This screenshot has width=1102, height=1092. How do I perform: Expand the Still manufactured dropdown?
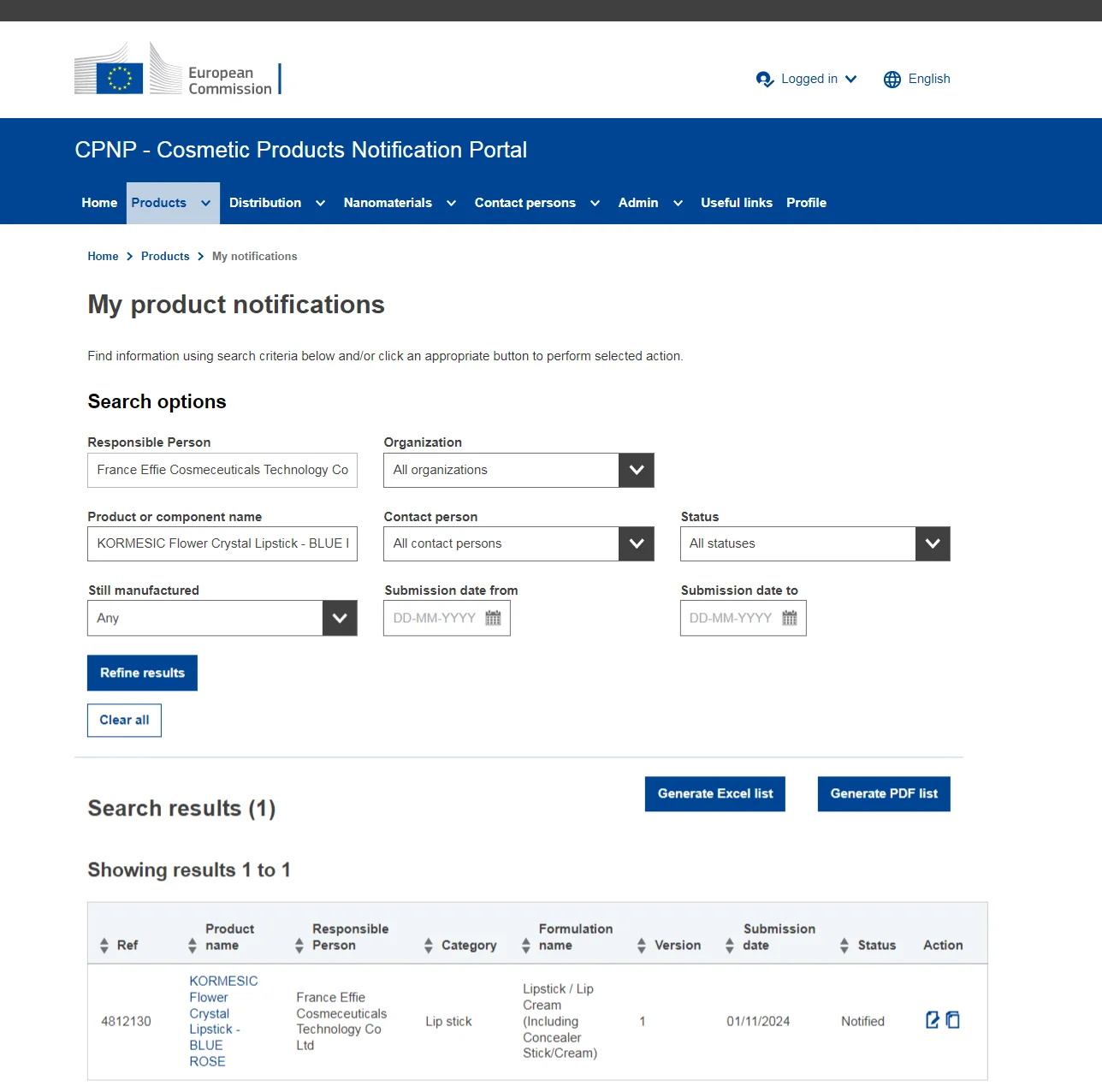340,618
